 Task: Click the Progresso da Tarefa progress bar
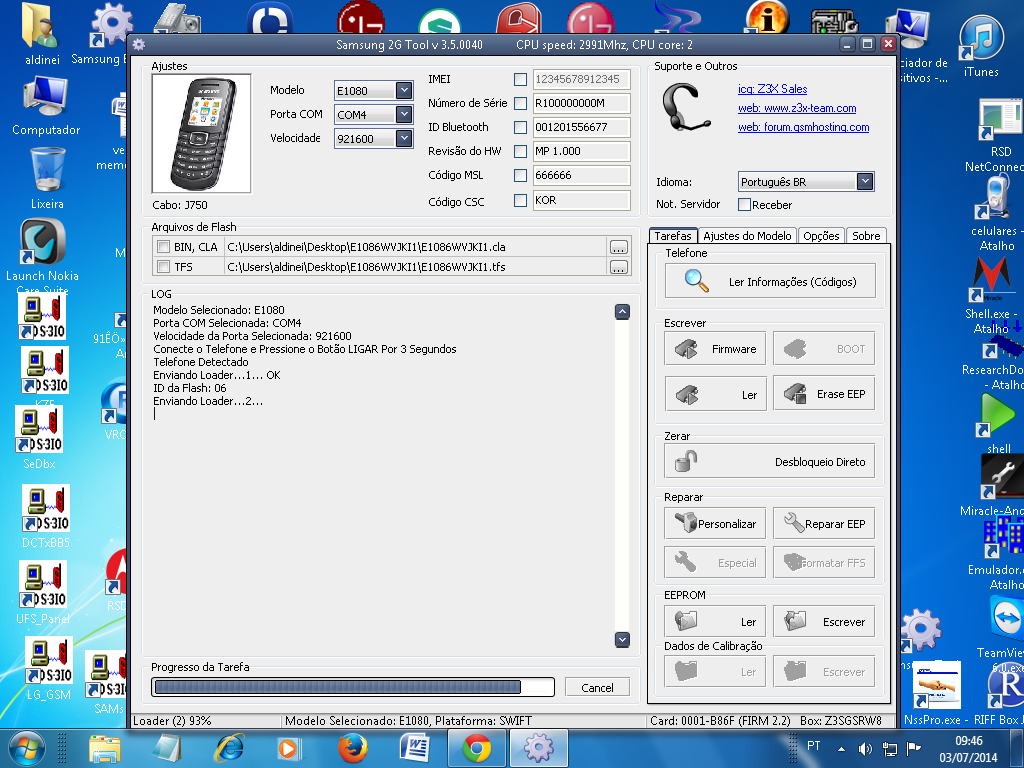pyautogui.click(x=353, y=687)
